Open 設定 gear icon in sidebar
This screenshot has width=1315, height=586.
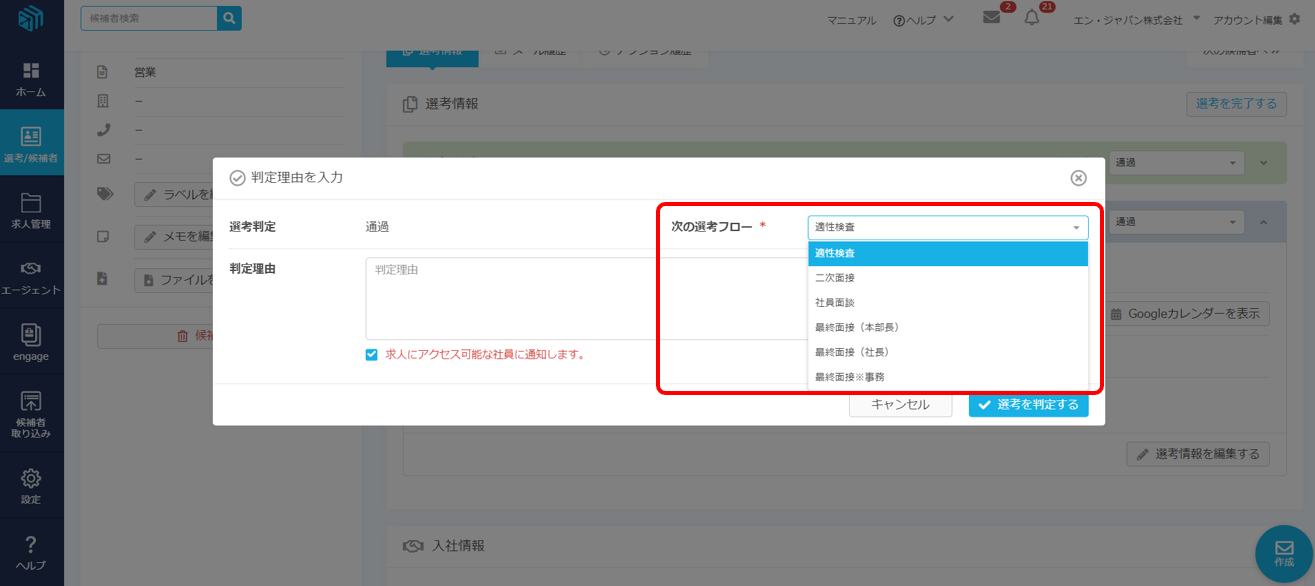(x=31, y=478)
